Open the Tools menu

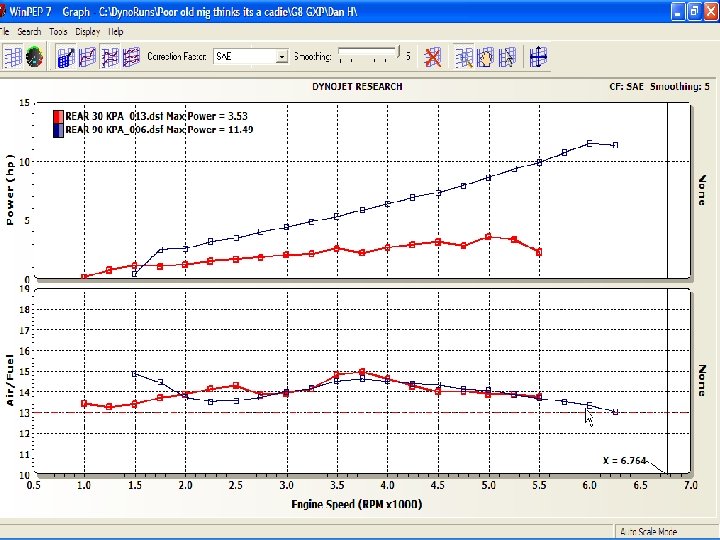[x=58, y=32]
